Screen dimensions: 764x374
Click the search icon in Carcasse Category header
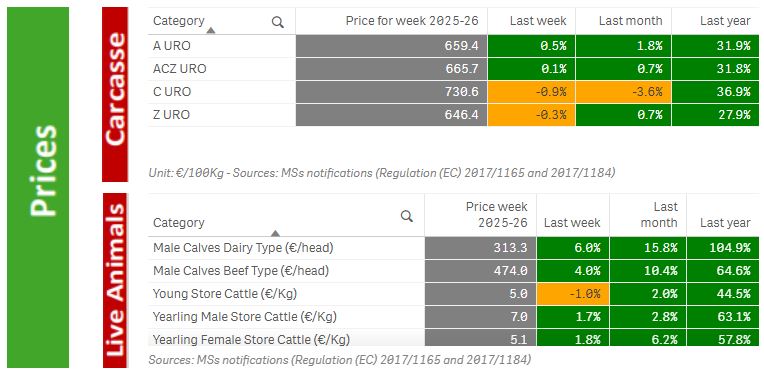[x=278, y=22]
